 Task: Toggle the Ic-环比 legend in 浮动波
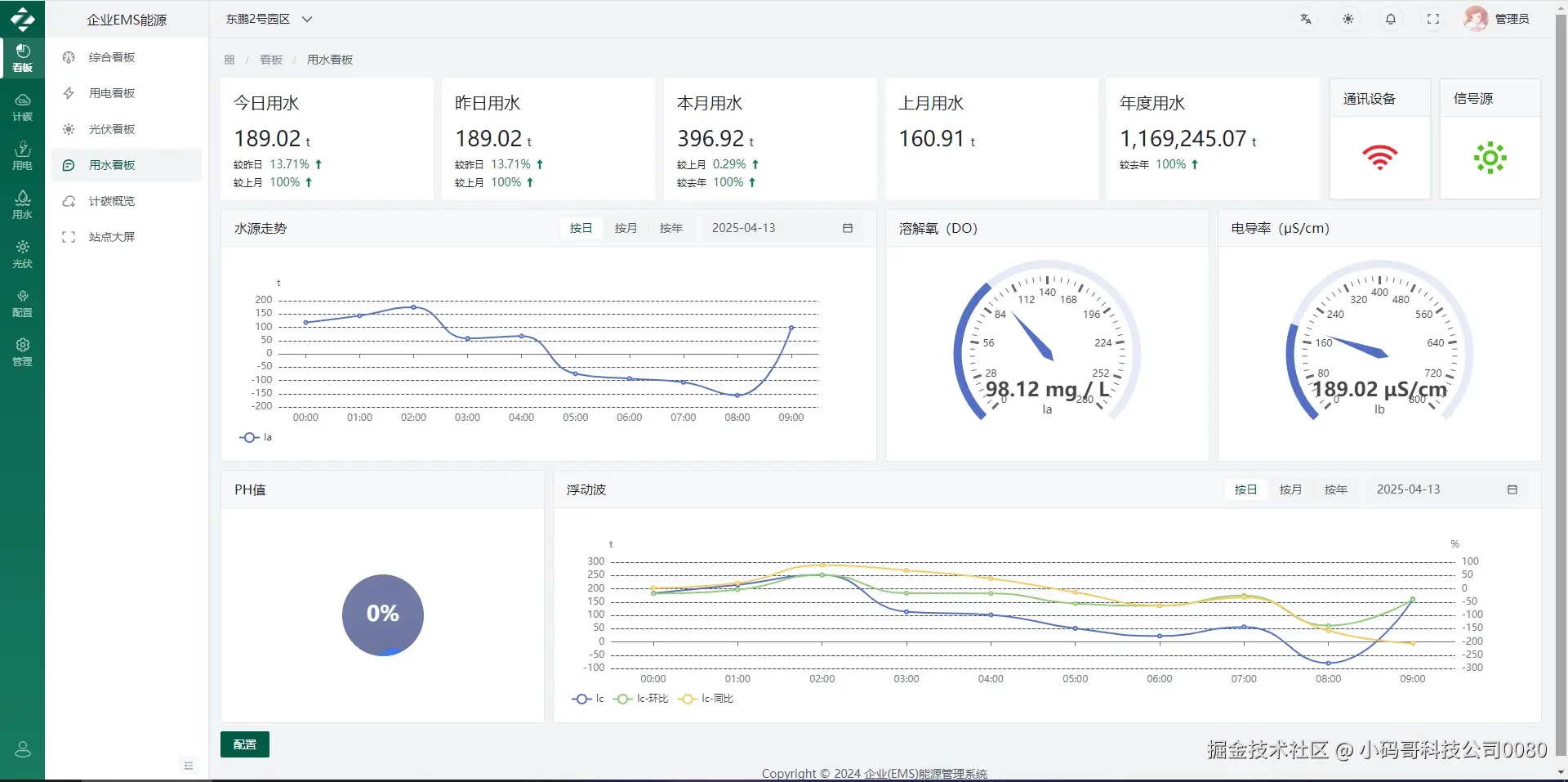[641, 699]
